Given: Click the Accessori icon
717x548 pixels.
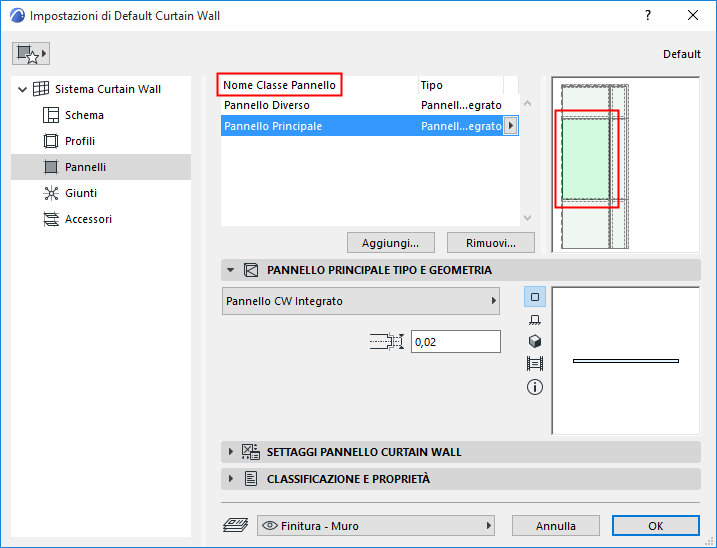Looking at the screenshot, I should (51, 219).
